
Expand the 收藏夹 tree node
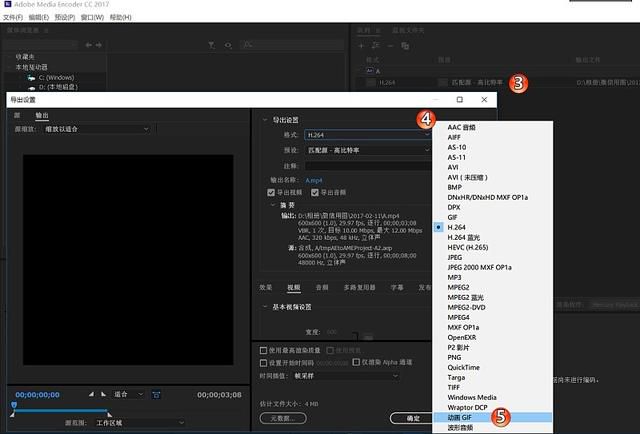pos(10,57)
